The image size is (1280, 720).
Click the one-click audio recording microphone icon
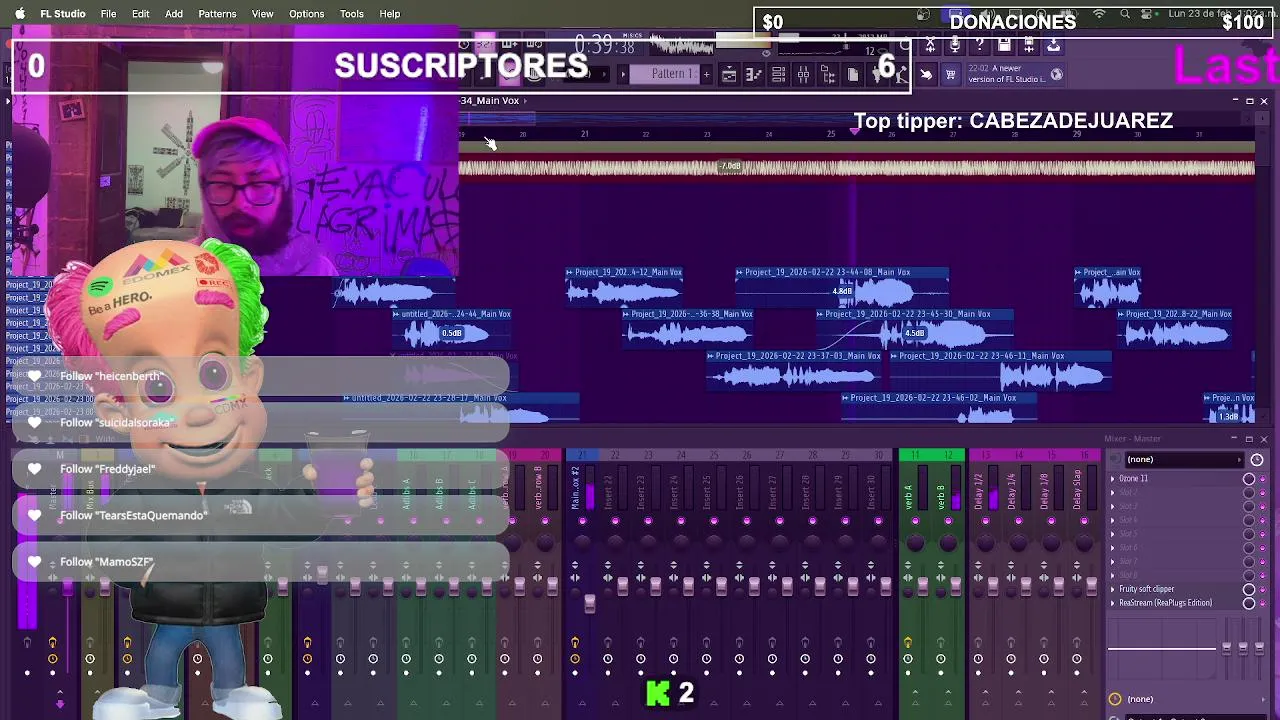955,45
